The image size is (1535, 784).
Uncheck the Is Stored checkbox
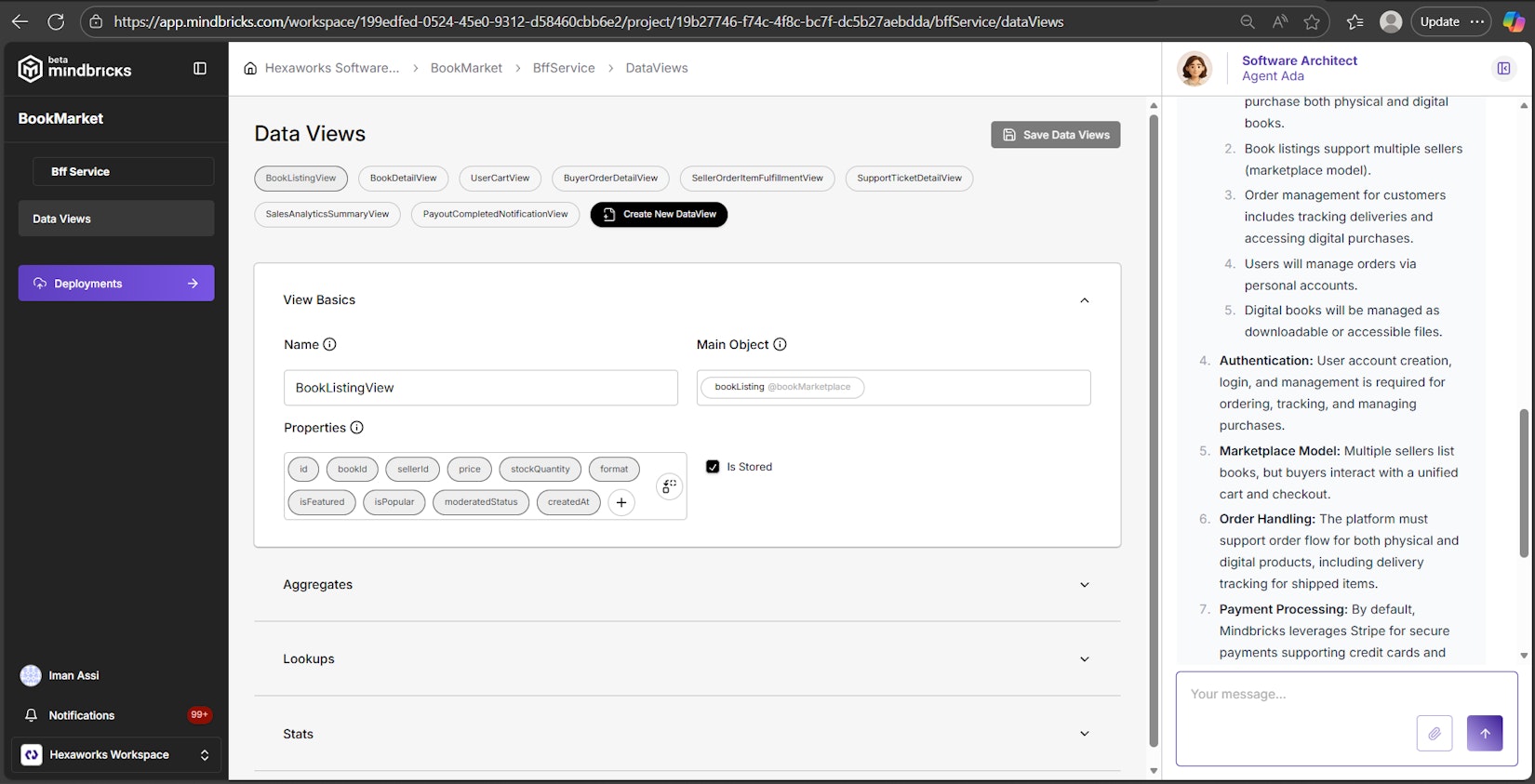click(x=713, y=467)
